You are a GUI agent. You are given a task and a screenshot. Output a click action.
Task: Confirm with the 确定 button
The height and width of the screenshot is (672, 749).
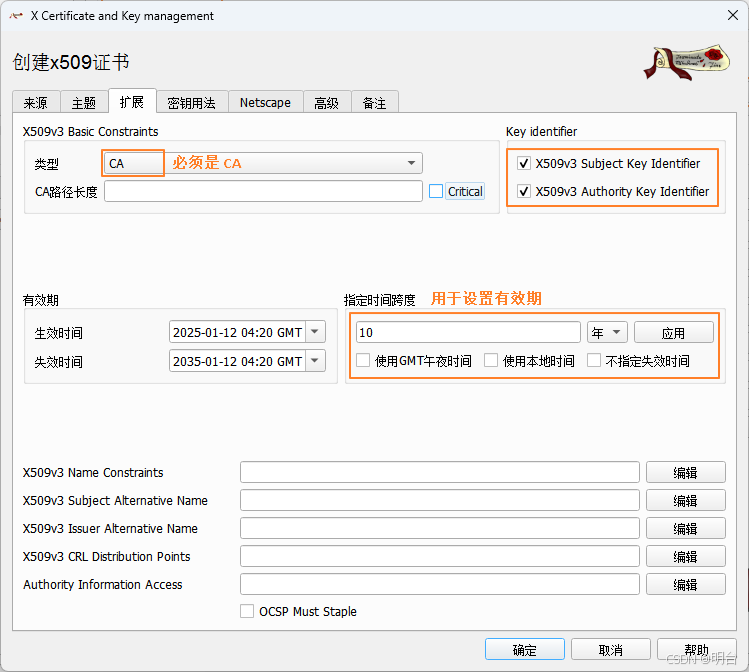(525, 650)
